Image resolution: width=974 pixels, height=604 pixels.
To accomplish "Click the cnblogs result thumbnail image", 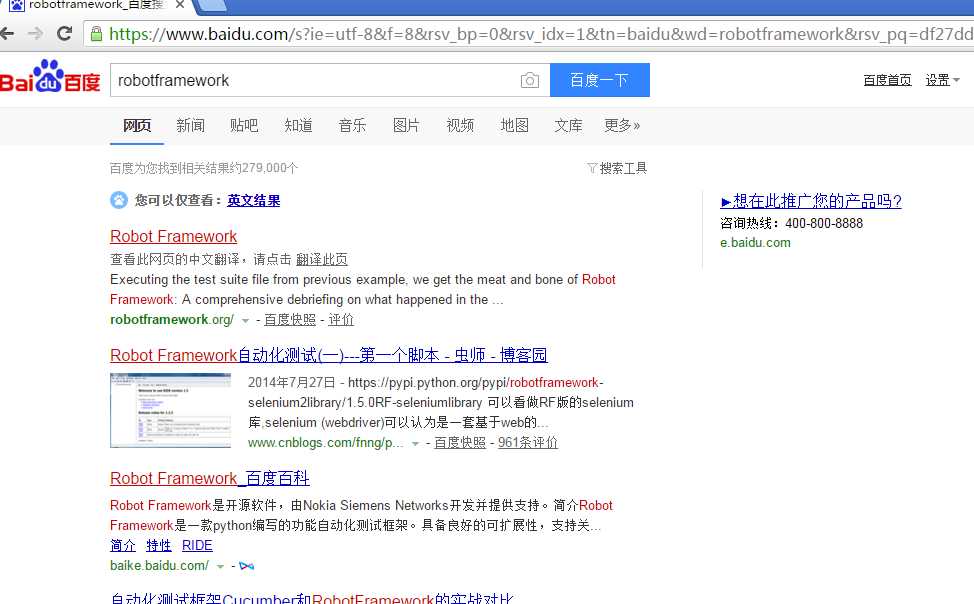I will [170, 410].
